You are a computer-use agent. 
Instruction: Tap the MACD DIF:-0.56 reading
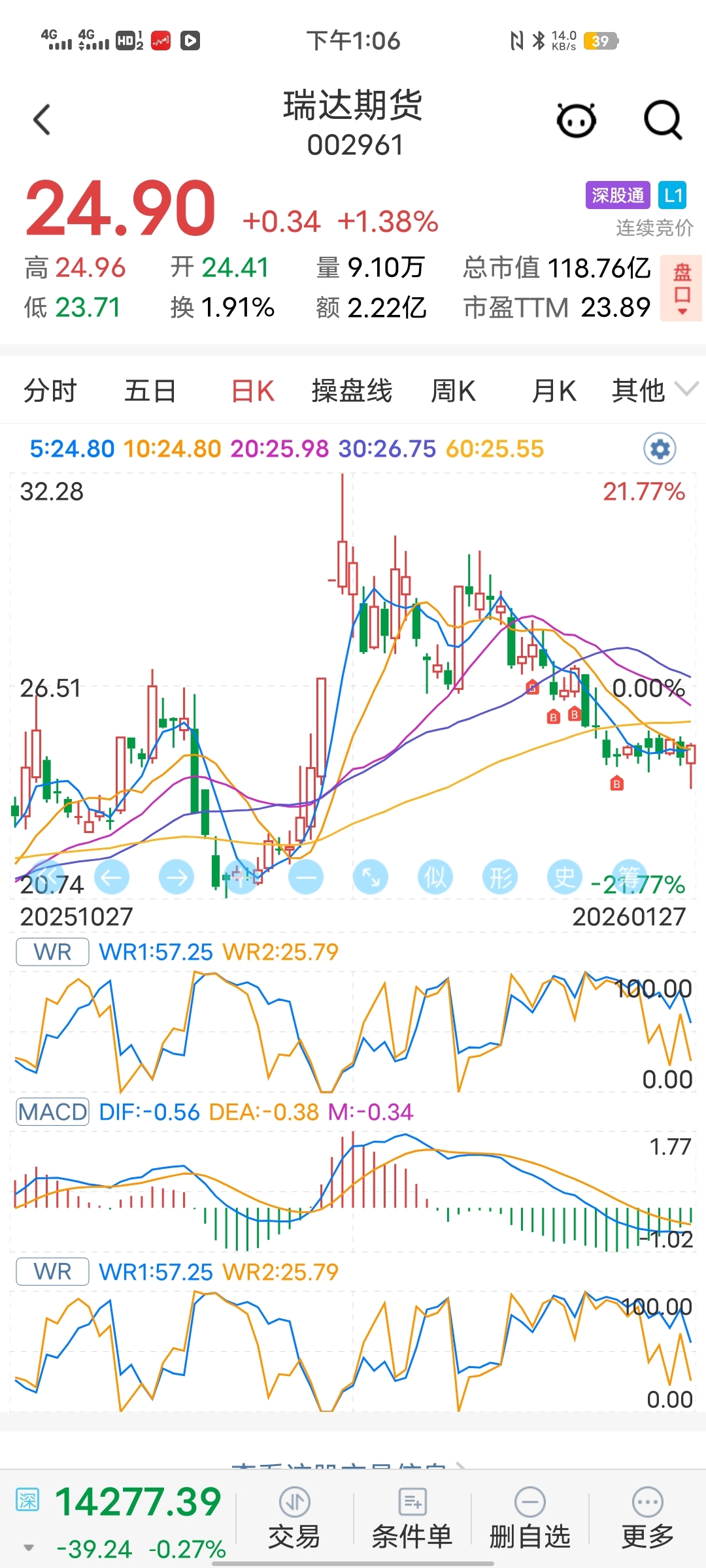pyautogui.click(x=149, y=1112)
